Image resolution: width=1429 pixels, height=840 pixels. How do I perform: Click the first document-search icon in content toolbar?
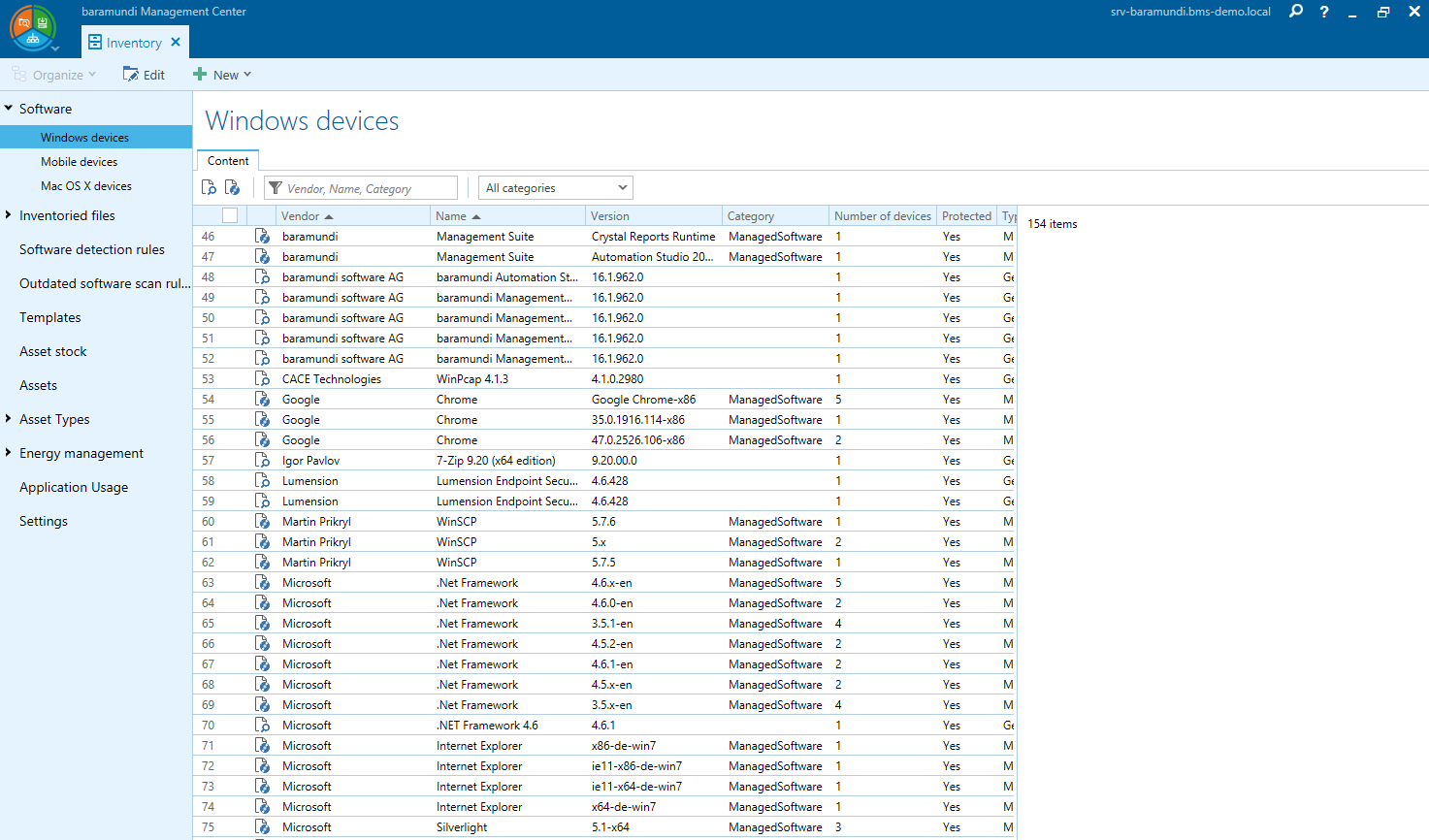[x=209, y=188]
